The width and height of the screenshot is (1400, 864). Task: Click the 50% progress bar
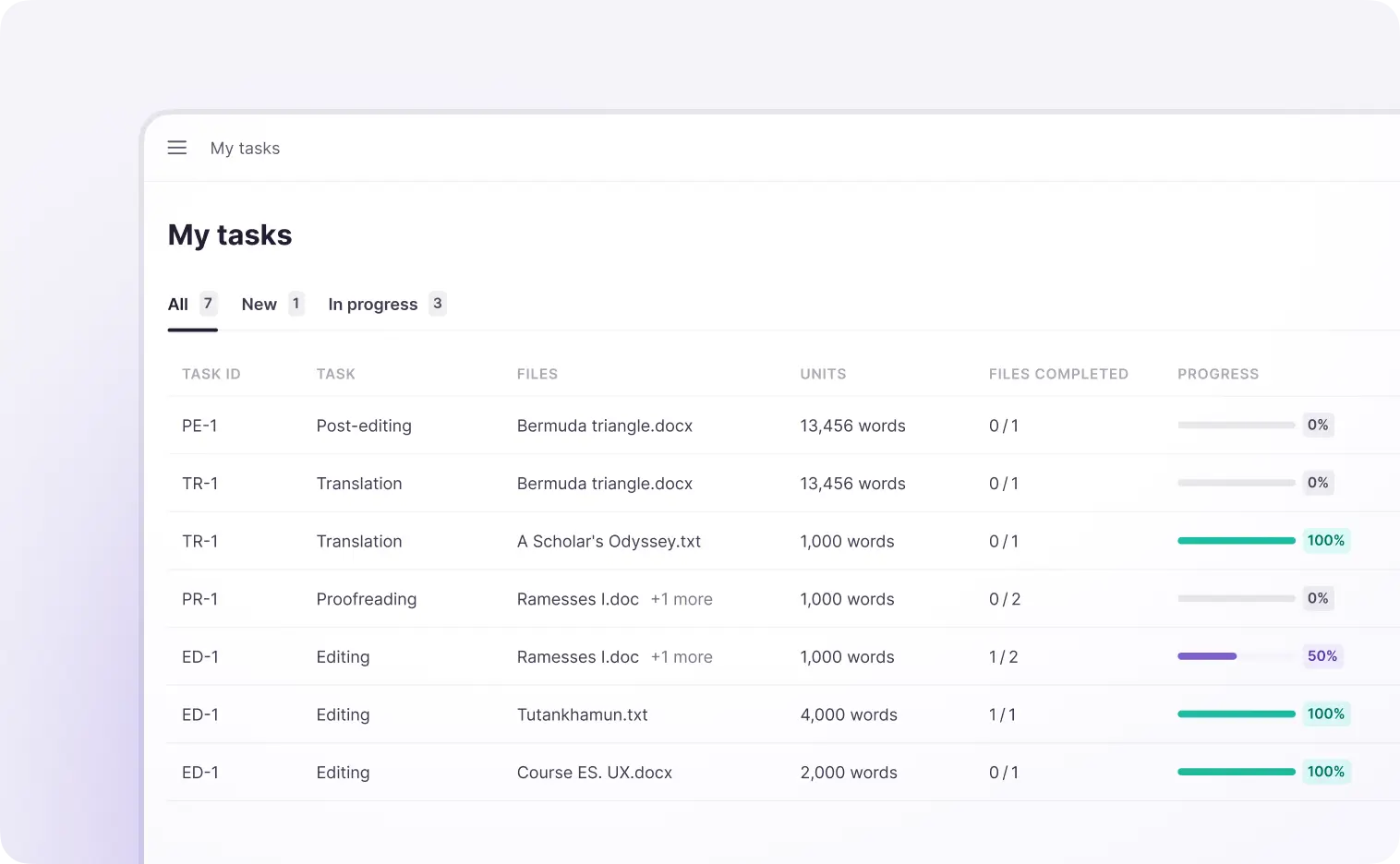(x=1237, y=656)
